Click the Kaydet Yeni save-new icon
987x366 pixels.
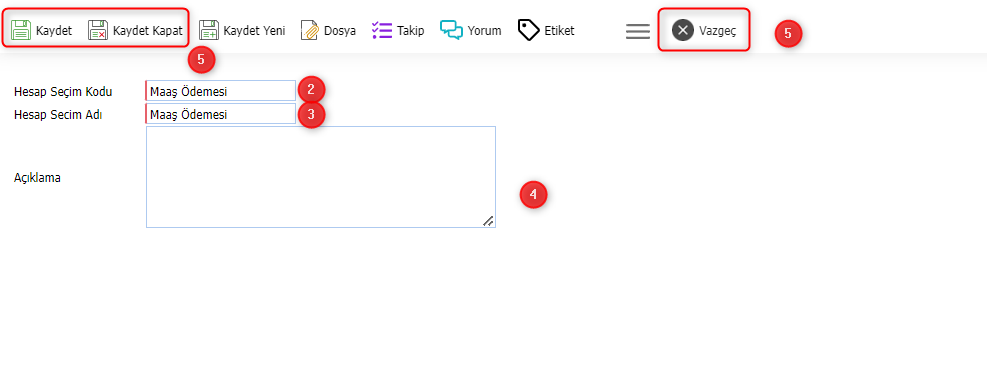click(209, 30)
